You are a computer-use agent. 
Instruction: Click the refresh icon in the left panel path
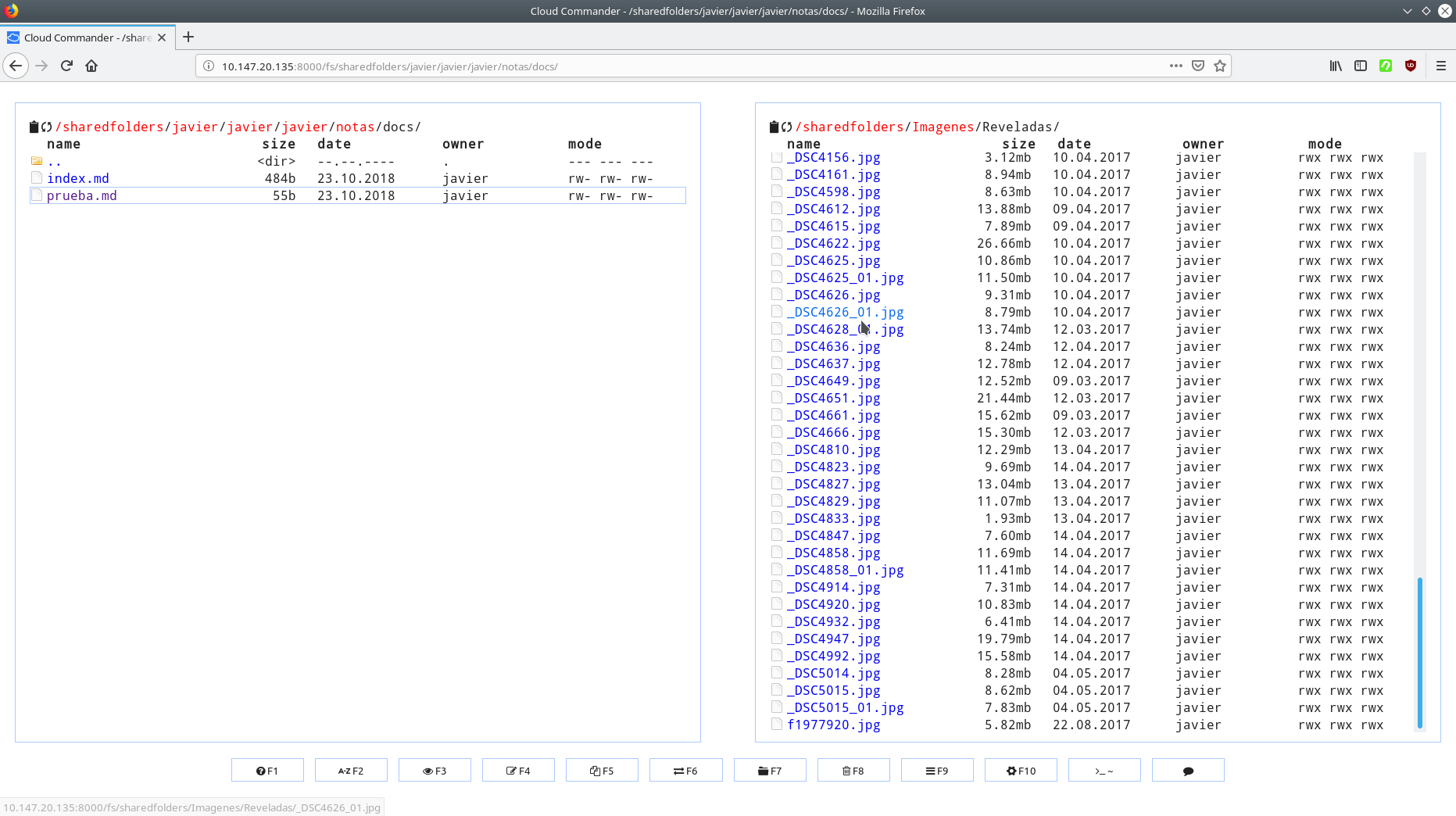(47, 127)
